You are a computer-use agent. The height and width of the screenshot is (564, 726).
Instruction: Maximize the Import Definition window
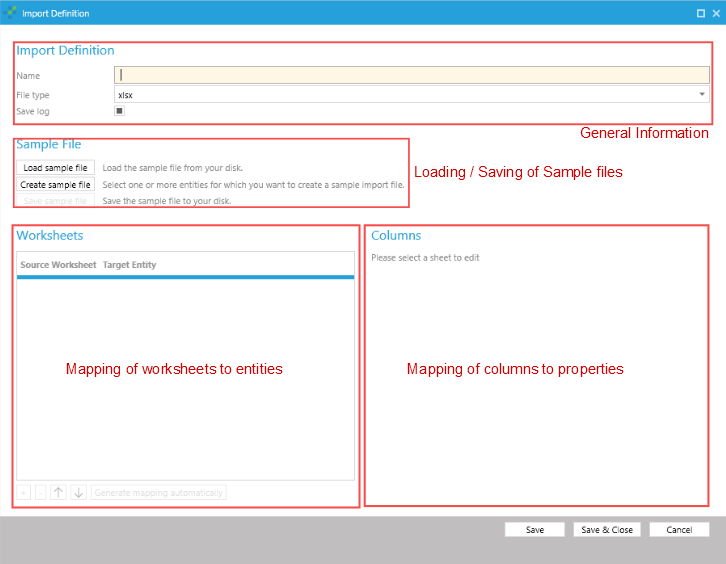pyautogui.click(x=700, y=13)
